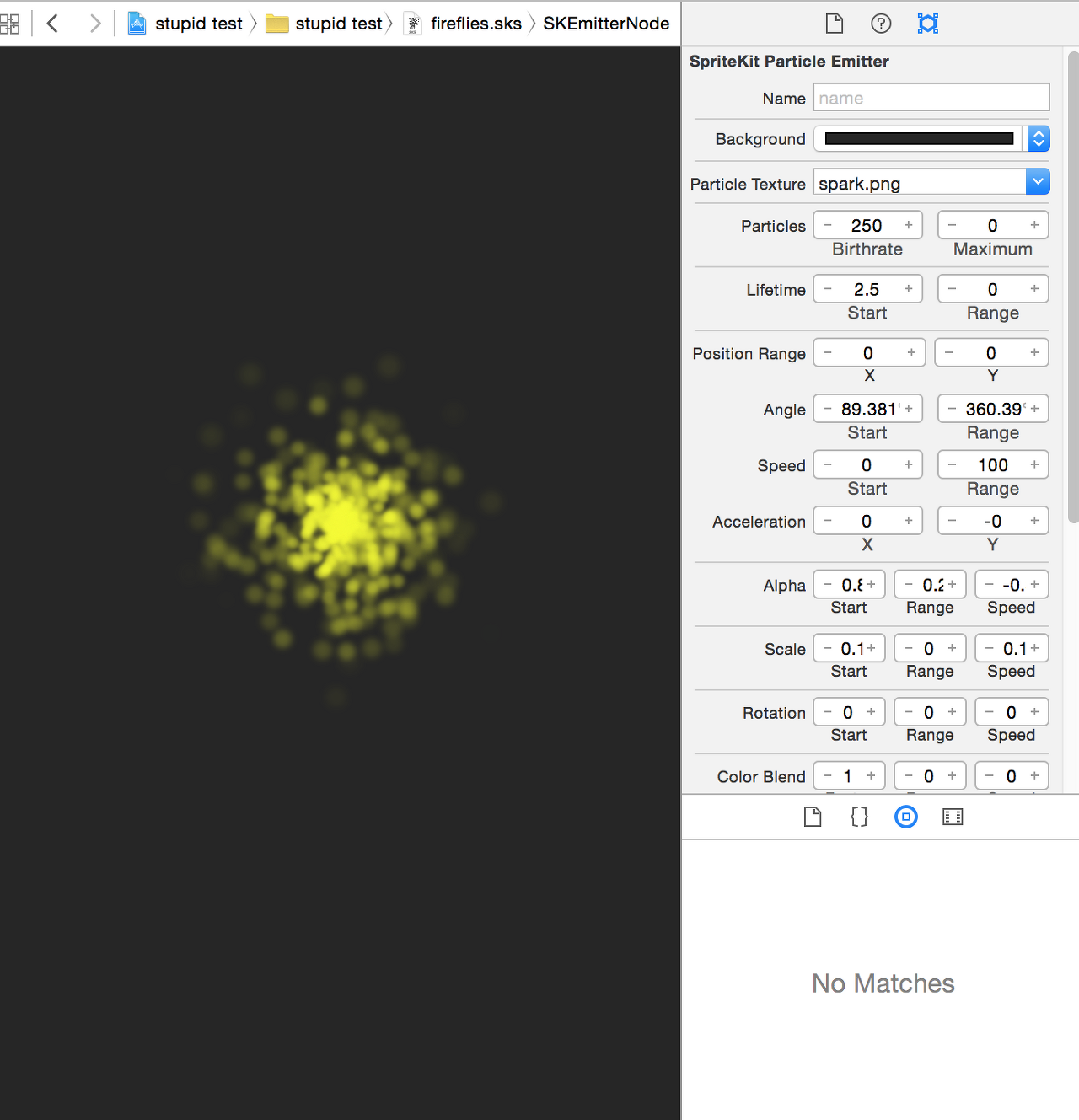Select stupid test project breadcrumb

[x=199, y=24]
